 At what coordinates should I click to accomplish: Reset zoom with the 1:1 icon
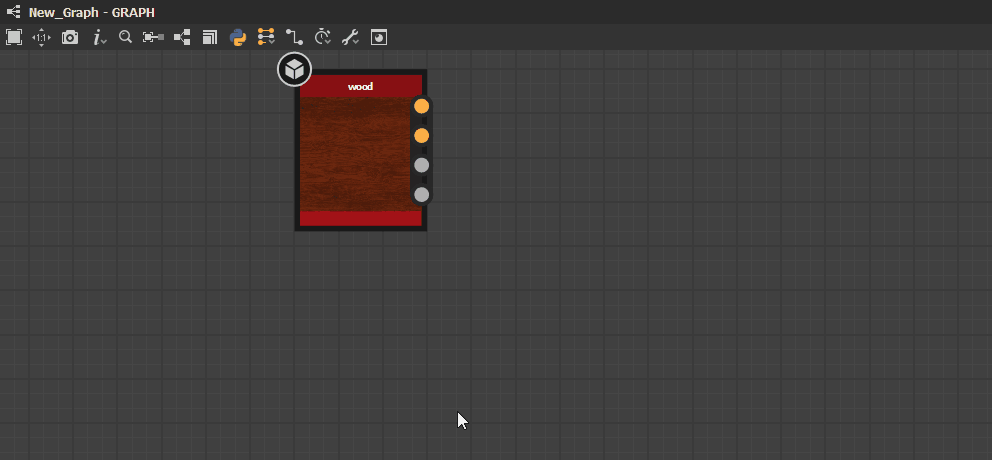[x=42, y=37]
